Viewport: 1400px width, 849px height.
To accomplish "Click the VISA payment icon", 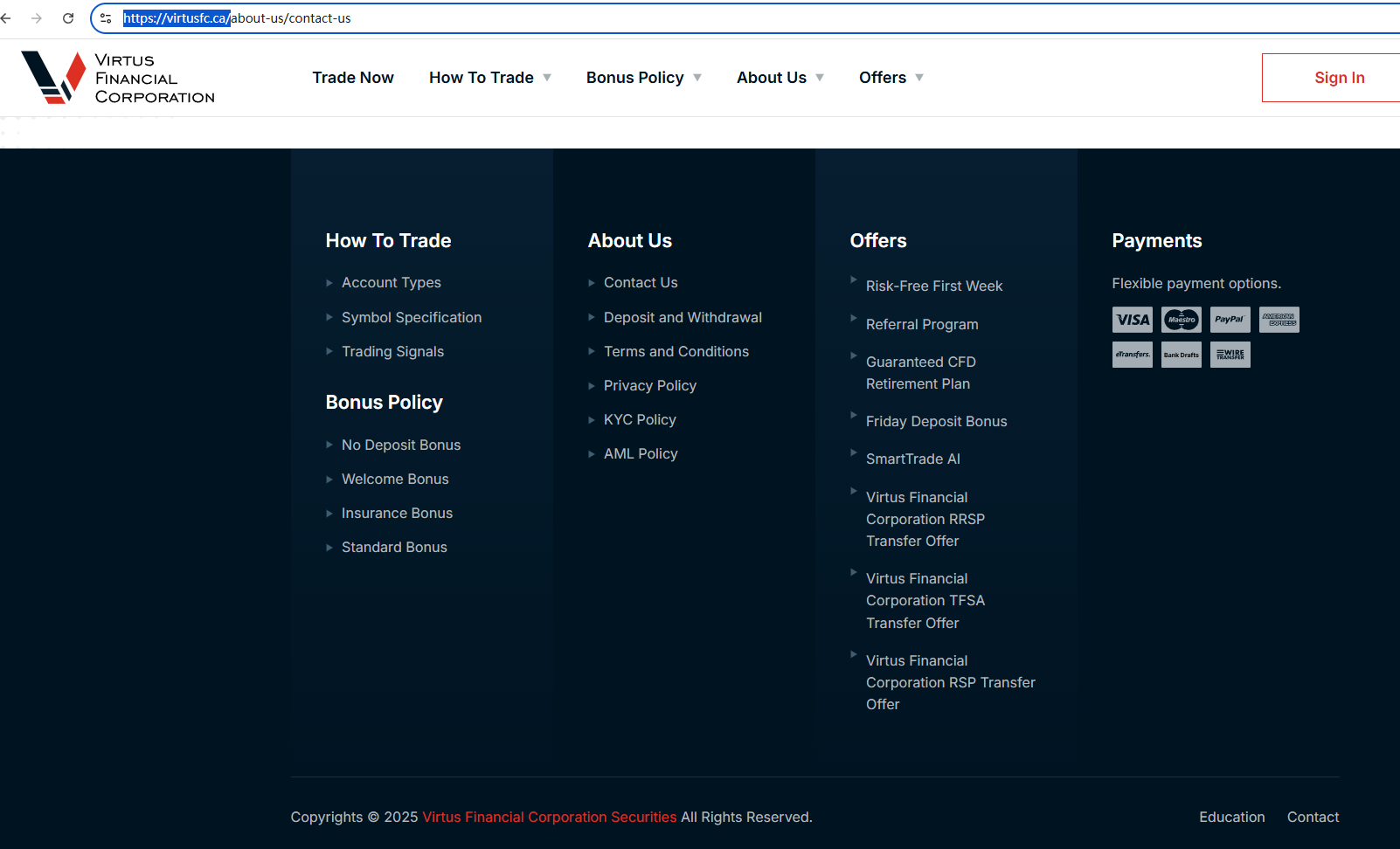I will (1133, 320).
